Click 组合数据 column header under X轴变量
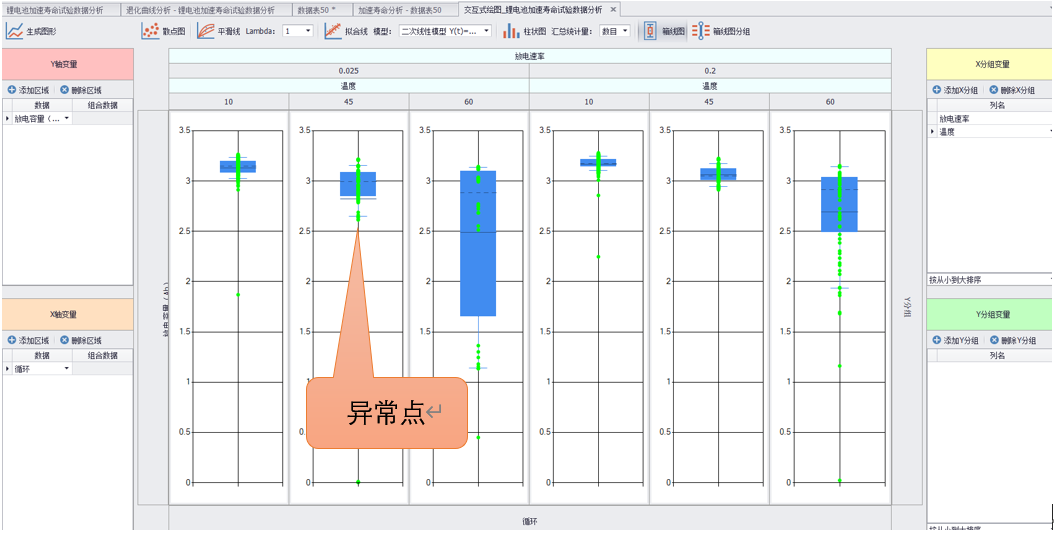Screen dimensions: 1054x536 tap(103, 356)
